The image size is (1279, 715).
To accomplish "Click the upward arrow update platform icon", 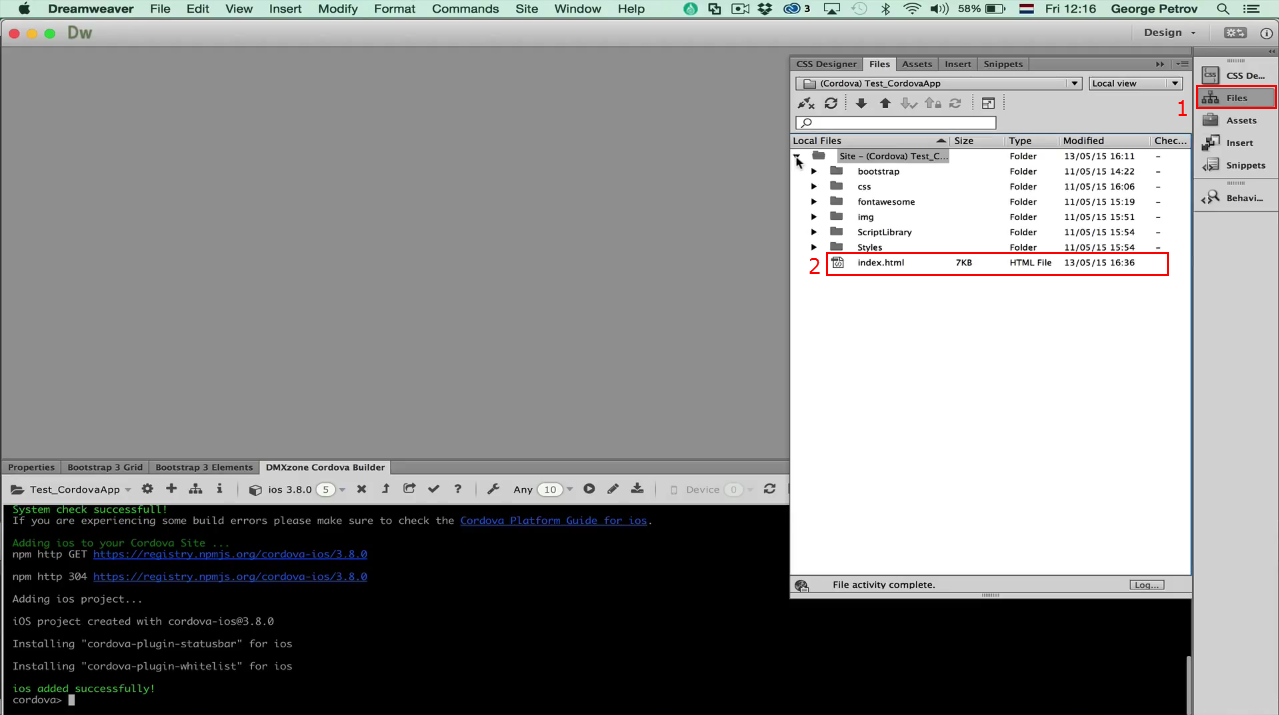I will pos(385,489).
